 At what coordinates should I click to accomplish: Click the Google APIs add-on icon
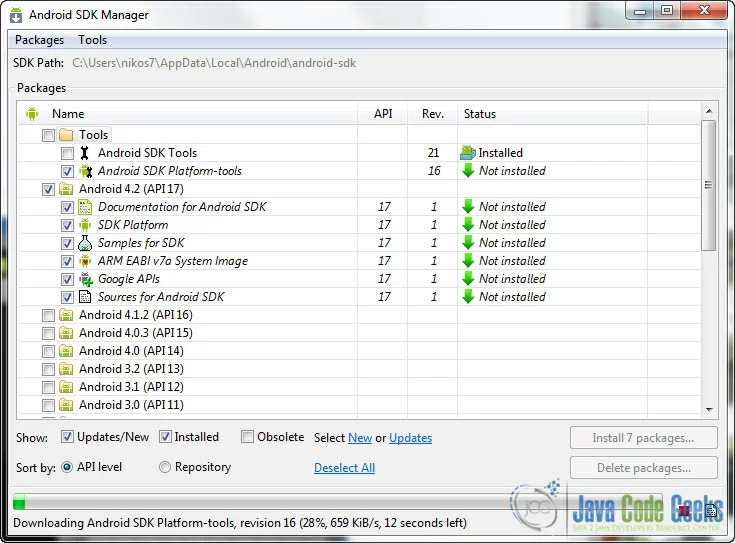pyautogui.click(x=85, y=279)
